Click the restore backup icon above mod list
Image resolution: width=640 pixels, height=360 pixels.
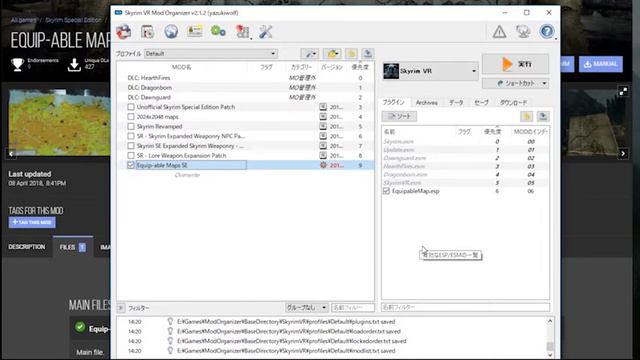point(351,54)
